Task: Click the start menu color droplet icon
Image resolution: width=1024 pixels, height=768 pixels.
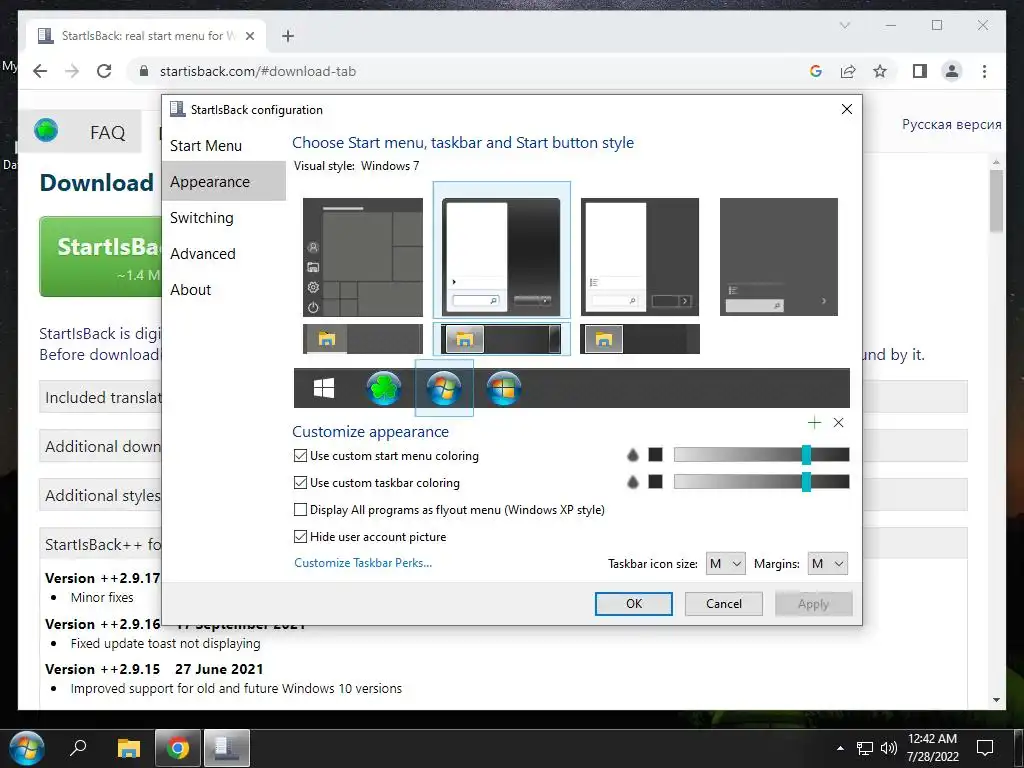Action: point(632,455)
